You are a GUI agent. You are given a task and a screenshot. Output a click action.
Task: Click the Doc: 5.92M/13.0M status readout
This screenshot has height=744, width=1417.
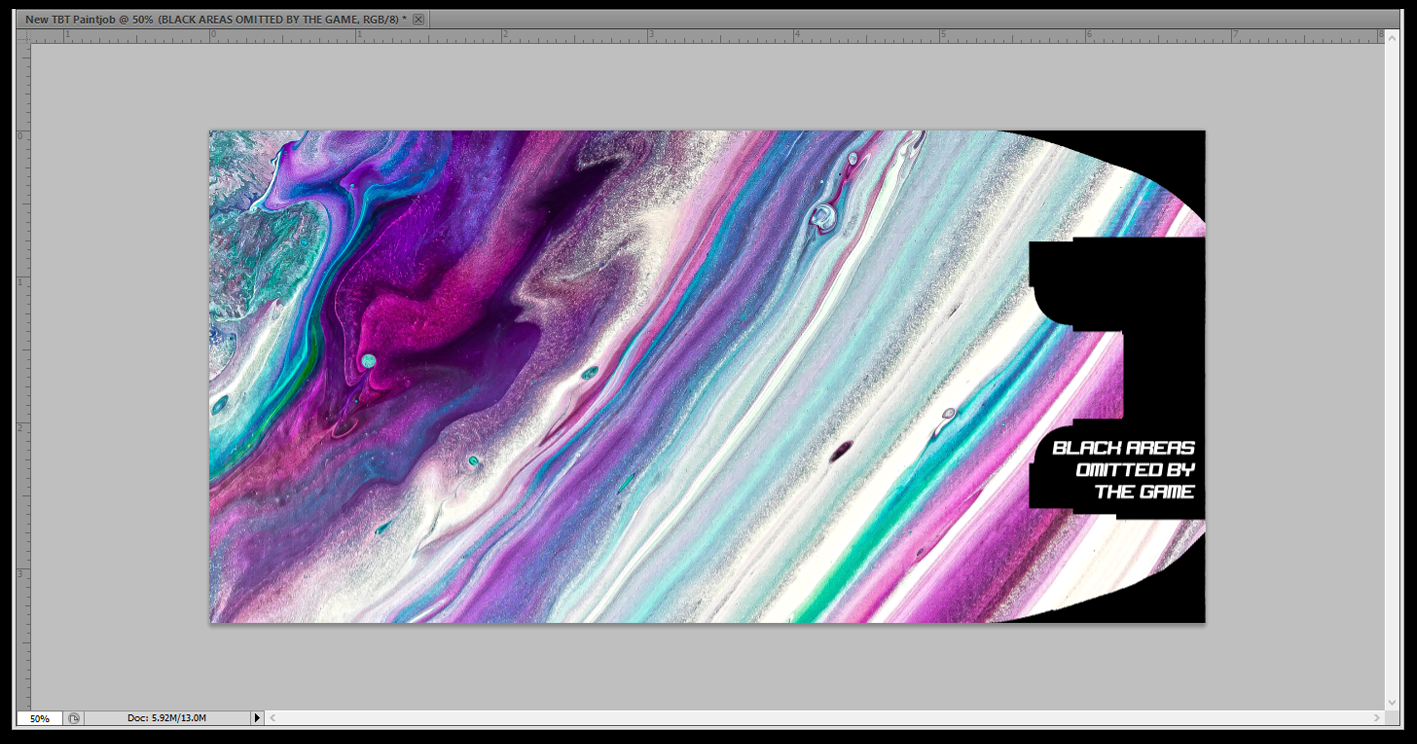coord(166,718)
